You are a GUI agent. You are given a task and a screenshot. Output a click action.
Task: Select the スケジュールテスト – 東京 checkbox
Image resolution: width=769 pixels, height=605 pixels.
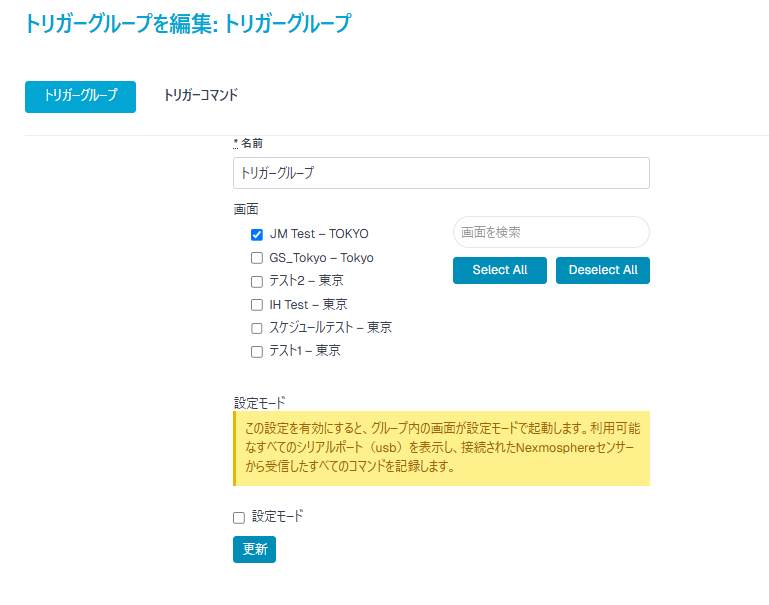tap(256, 328)
